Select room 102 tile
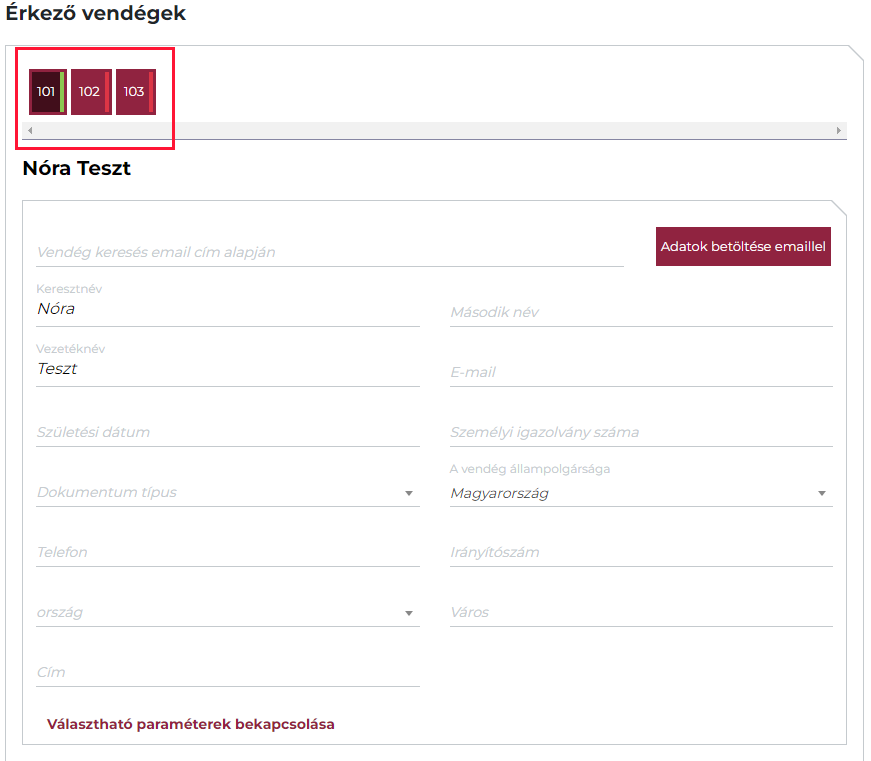 tap(90, 92)
